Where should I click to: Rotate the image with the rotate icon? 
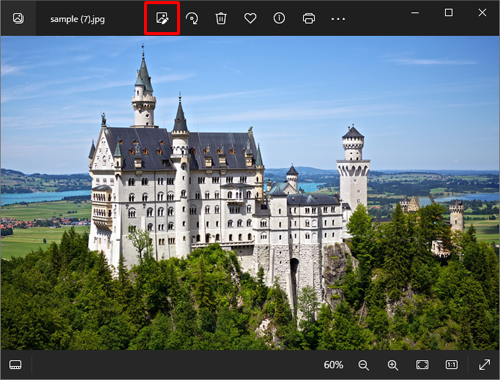pyautogui.click(x=192, y=18)
